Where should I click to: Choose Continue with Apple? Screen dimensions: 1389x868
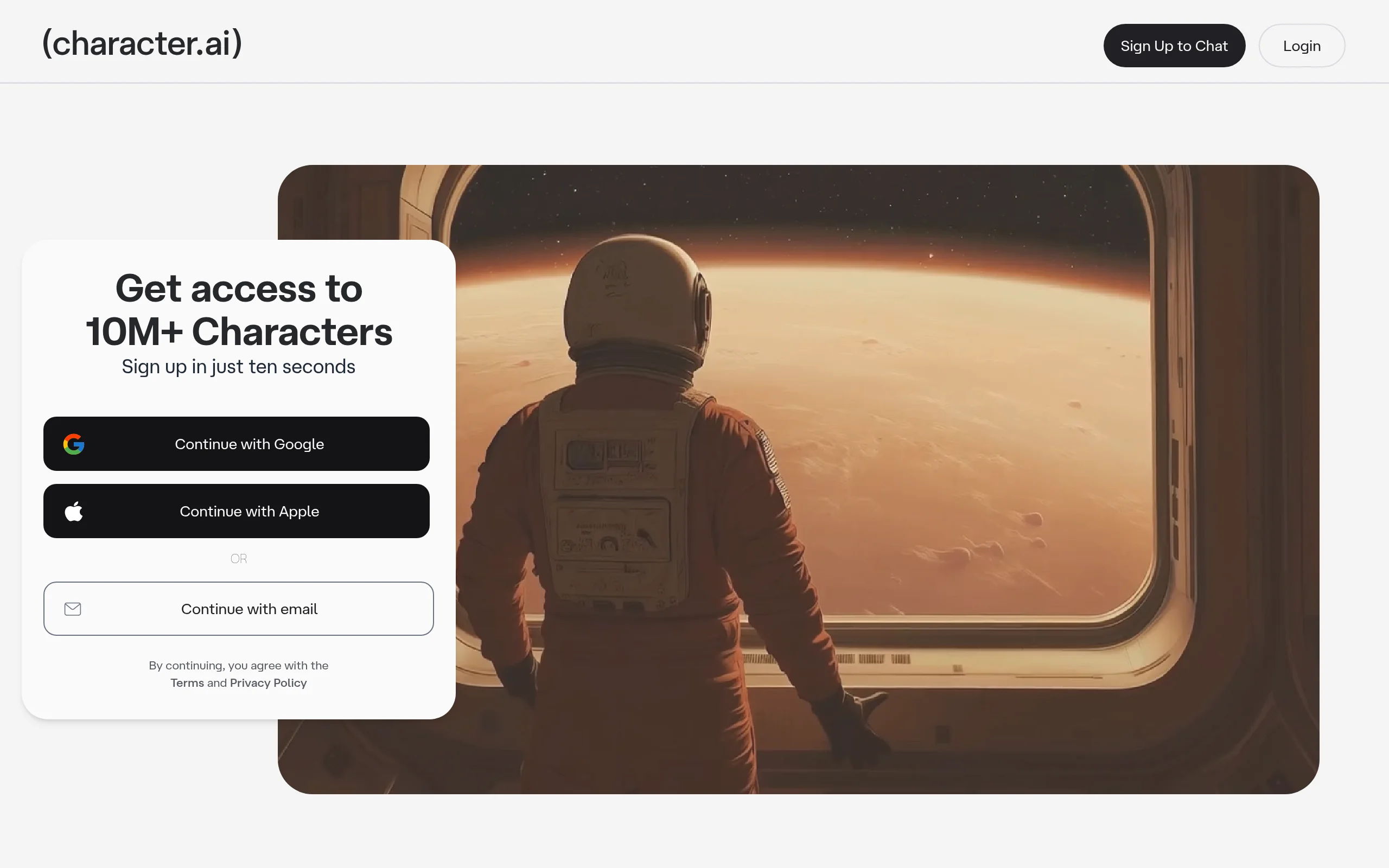click(x=237, y=511)
